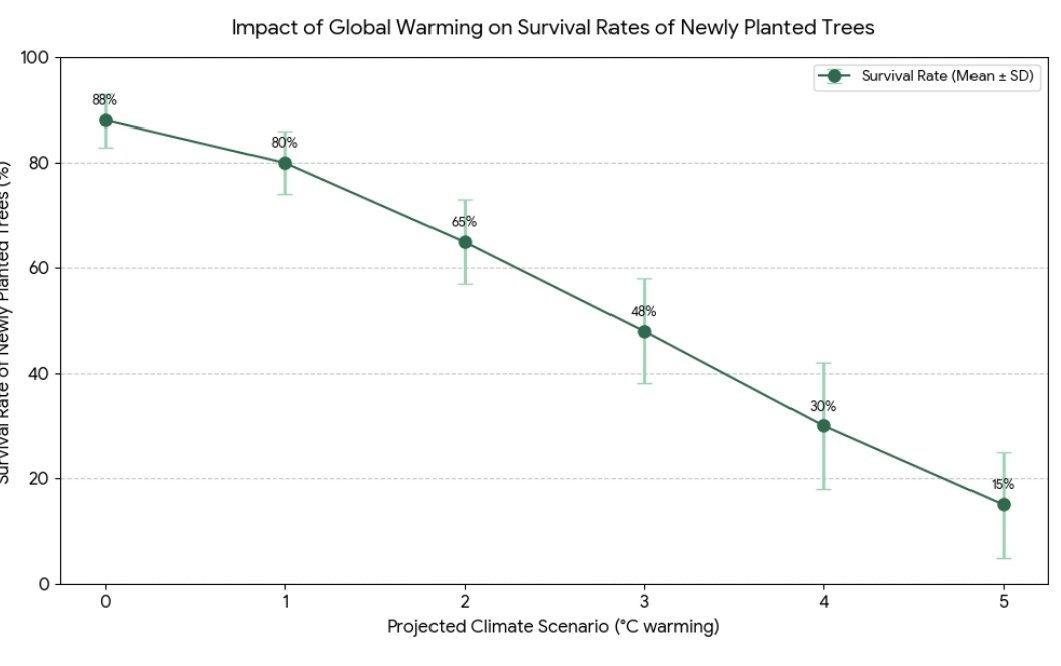Click the legend's green line marker icon
This screenshot has width=1061, height=666.
tap(835, 77)
